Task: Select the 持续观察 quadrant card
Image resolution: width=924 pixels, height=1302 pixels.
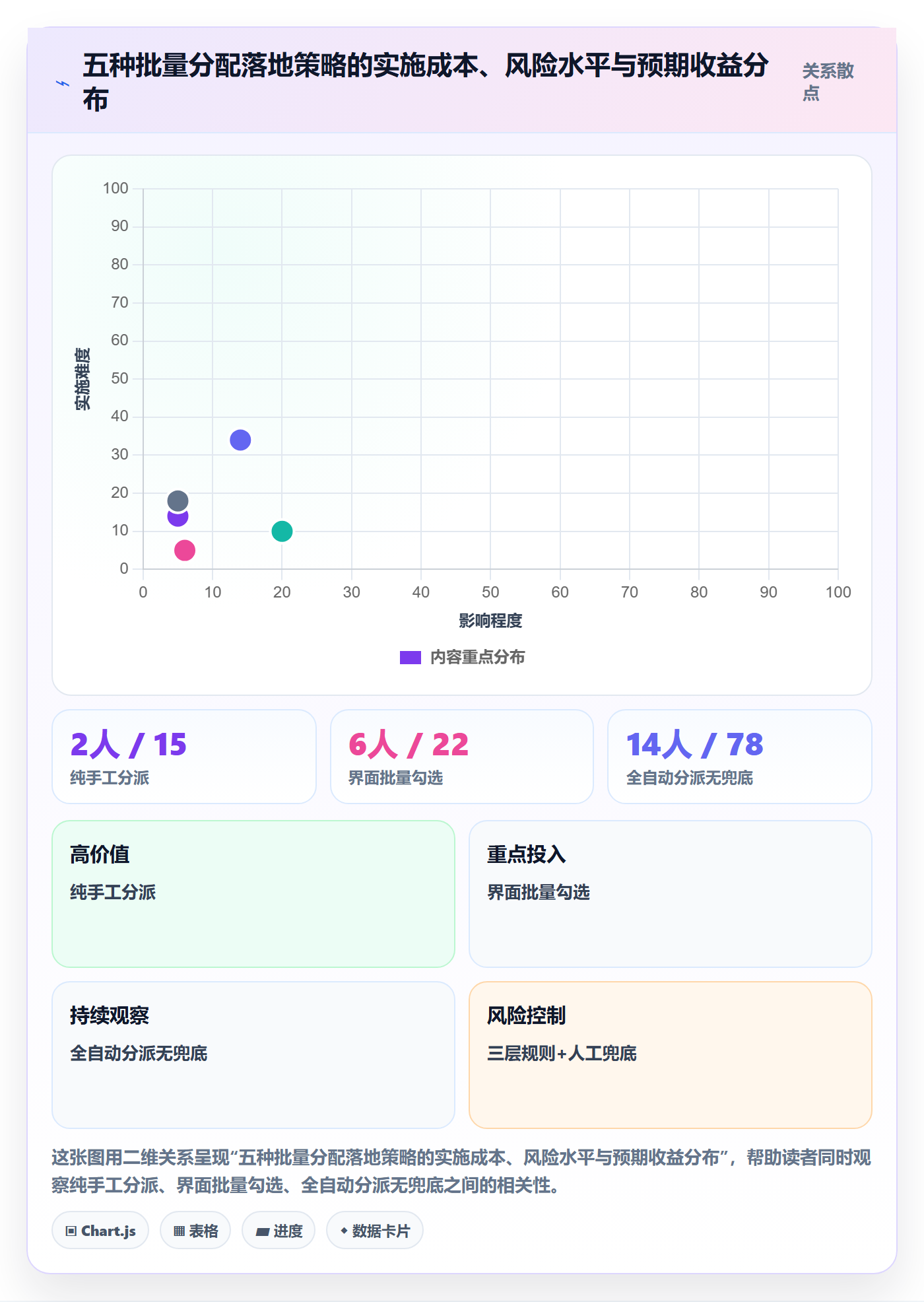Action: coord(253,1055)
